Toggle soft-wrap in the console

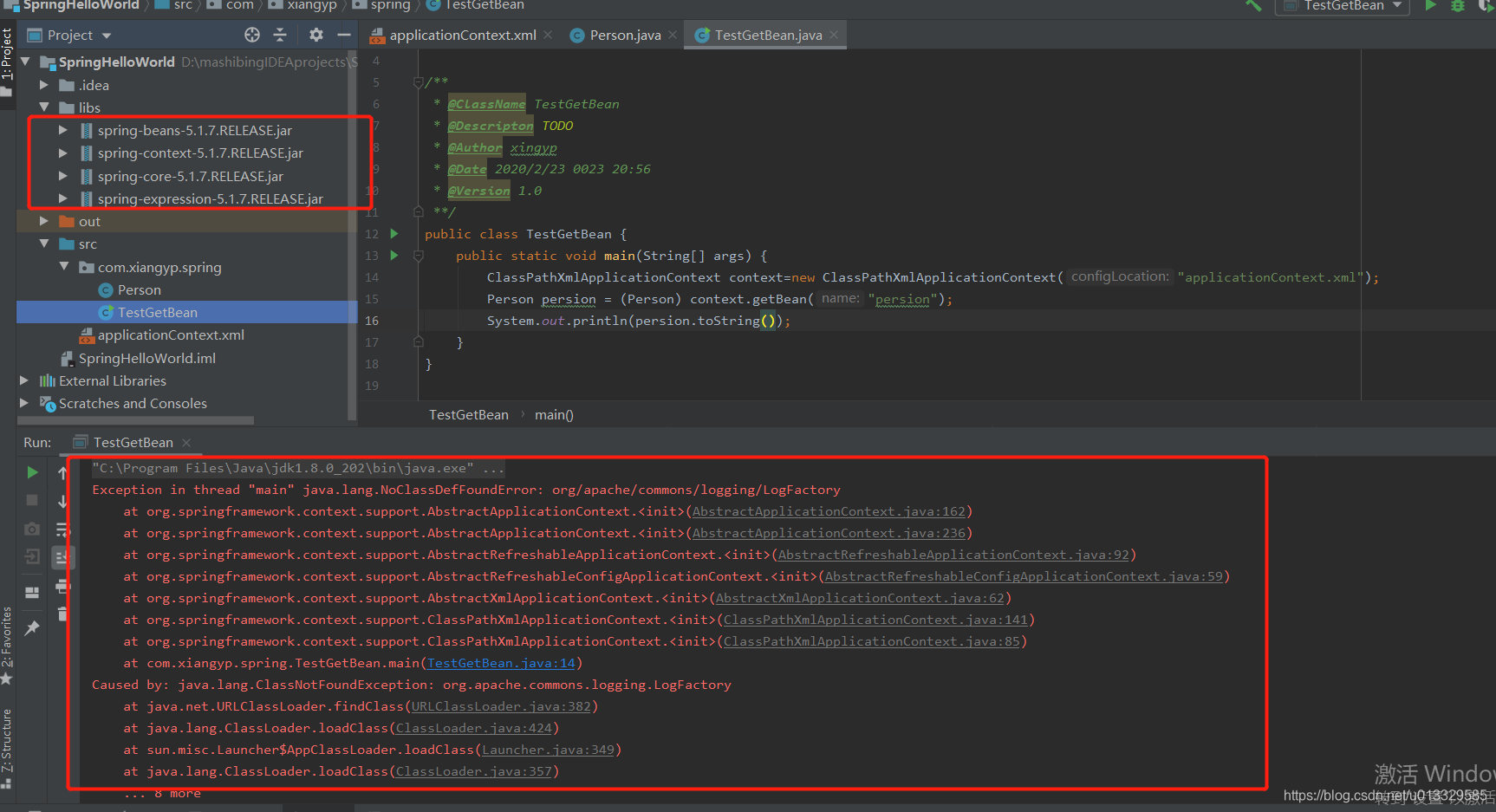tap(62, 529)
